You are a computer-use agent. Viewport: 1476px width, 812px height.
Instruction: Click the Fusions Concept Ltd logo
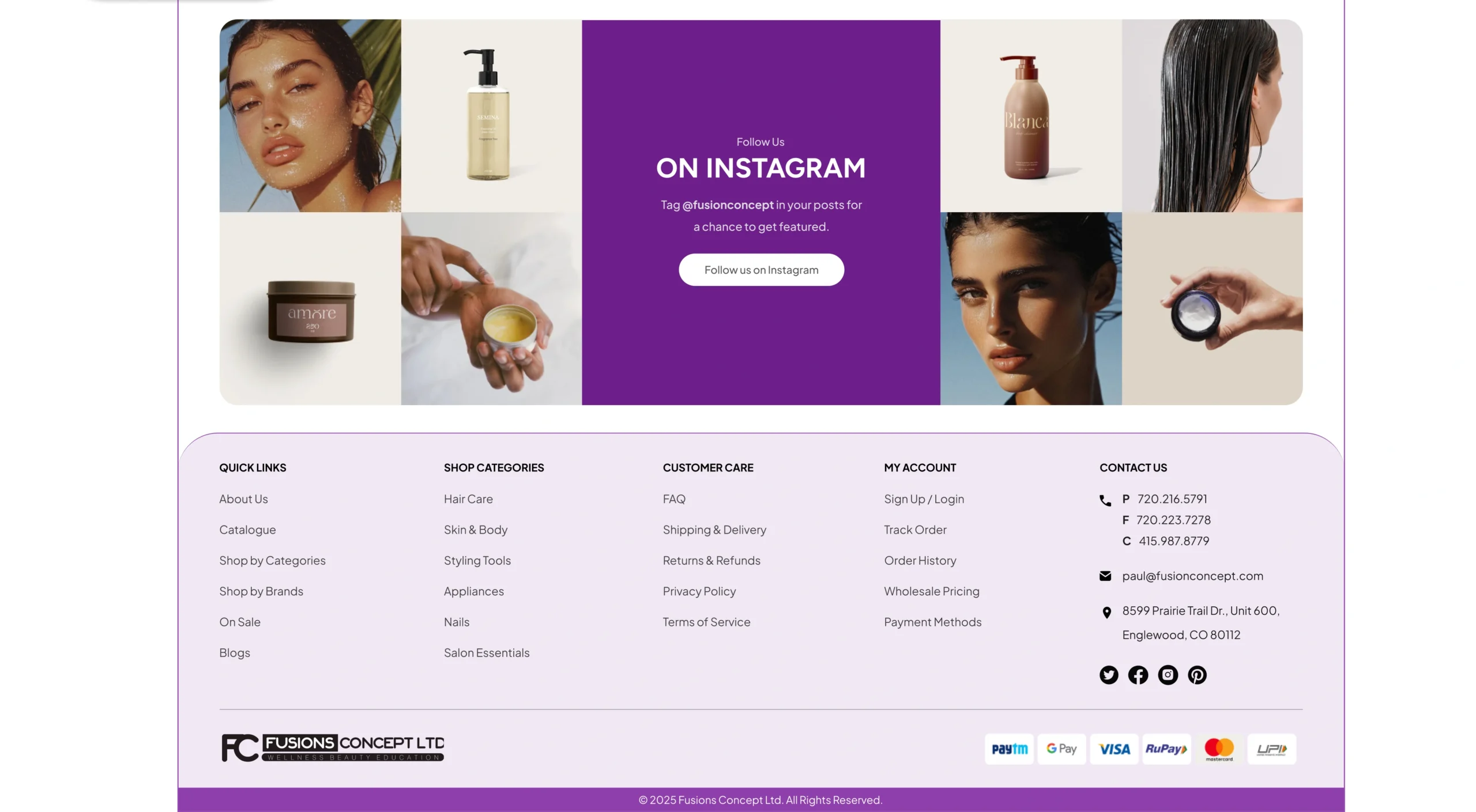tap(333, 748)
